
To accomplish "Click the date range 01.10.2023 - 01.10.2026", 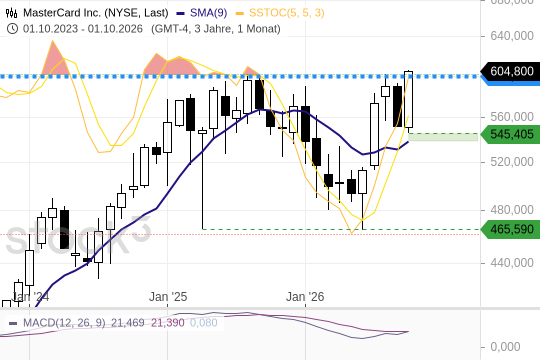I will click(x=83, y=29).
